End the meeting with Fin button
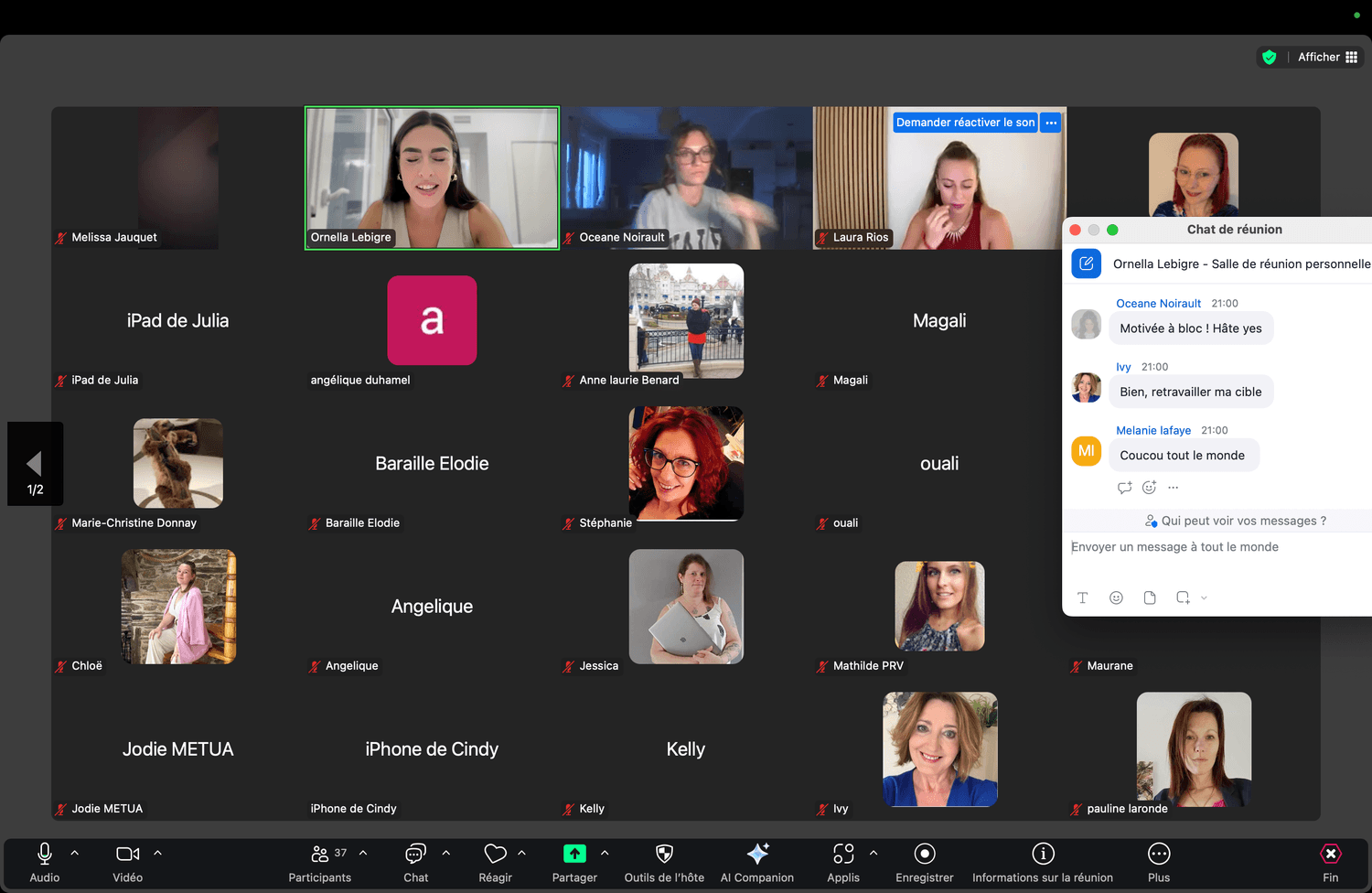This screenshot has width=1372, height=893. (x=1331, y=863)
